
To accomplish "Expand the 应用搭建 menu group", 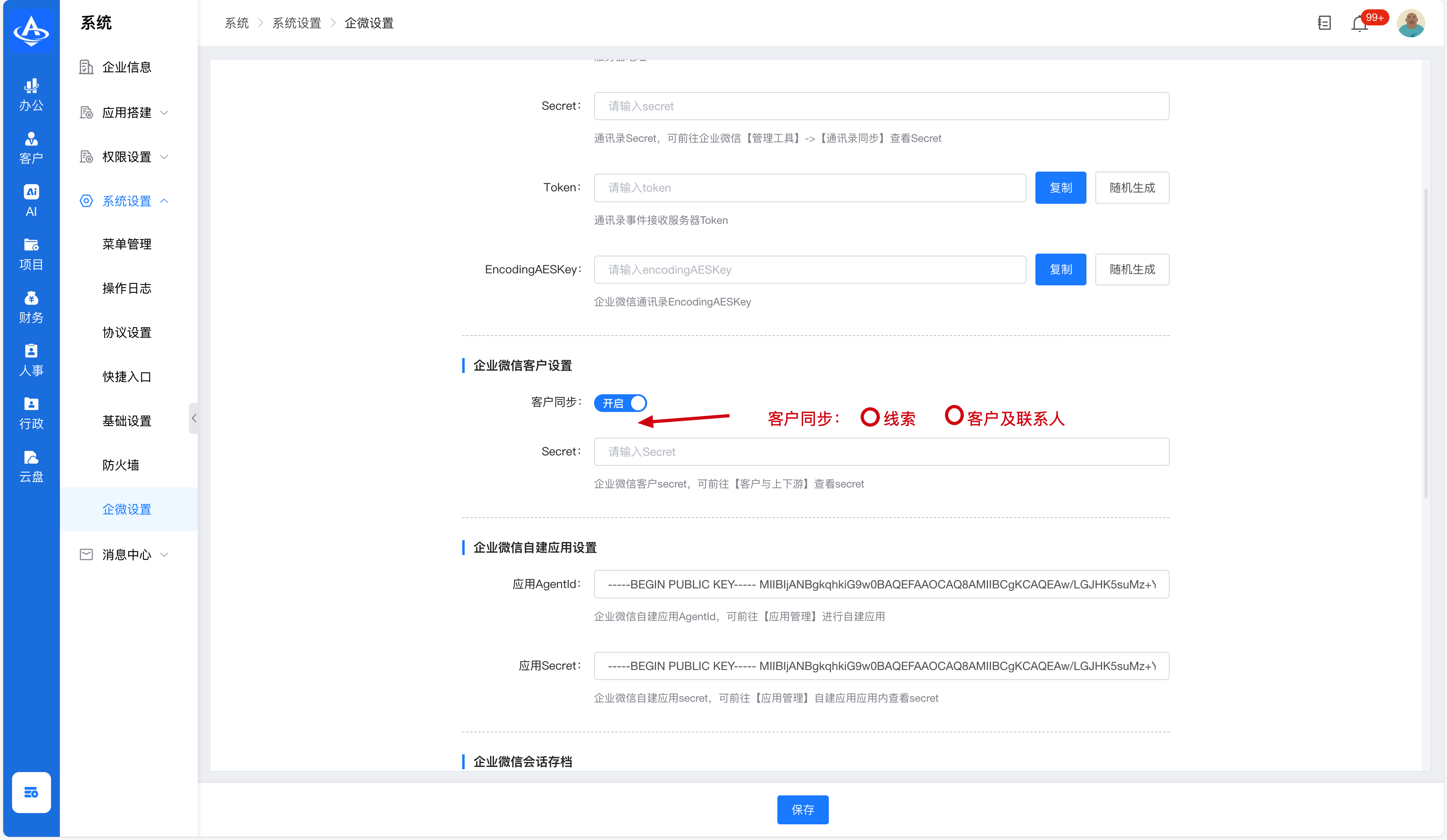I will pos(126,113).
